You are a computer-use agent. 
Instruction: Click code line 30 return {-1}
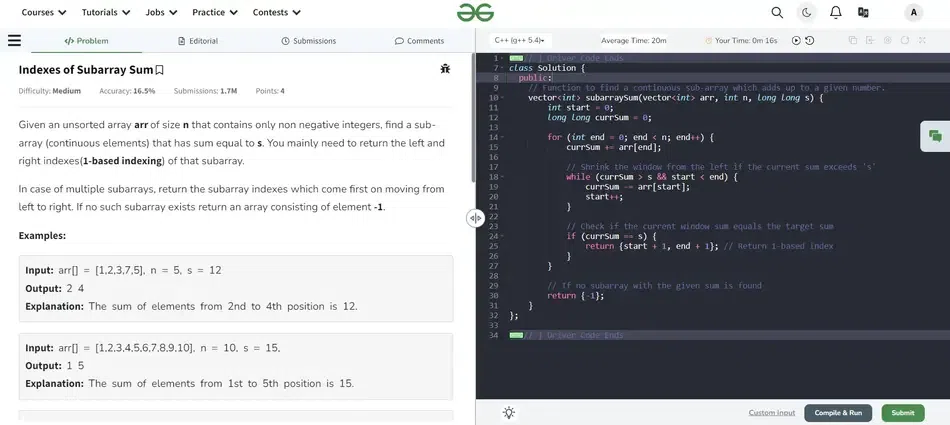point(576,295)
